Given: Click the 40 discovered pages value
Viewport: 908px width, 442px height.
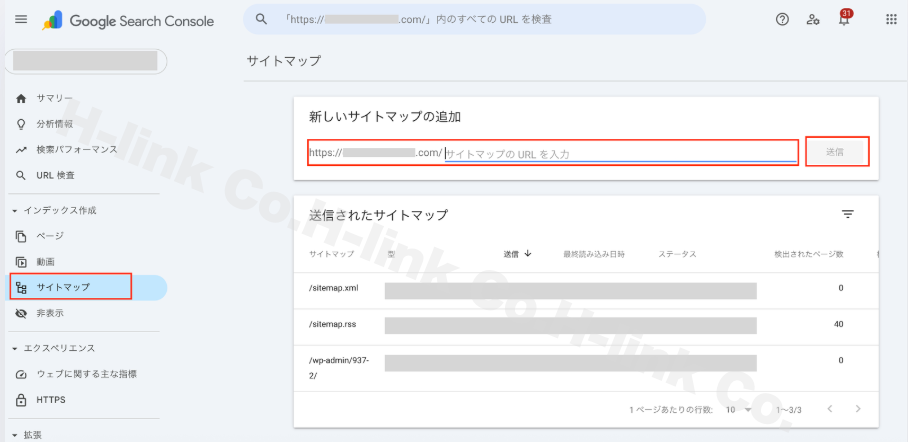Looking at the screenshot, I should (x=839, y=324).
